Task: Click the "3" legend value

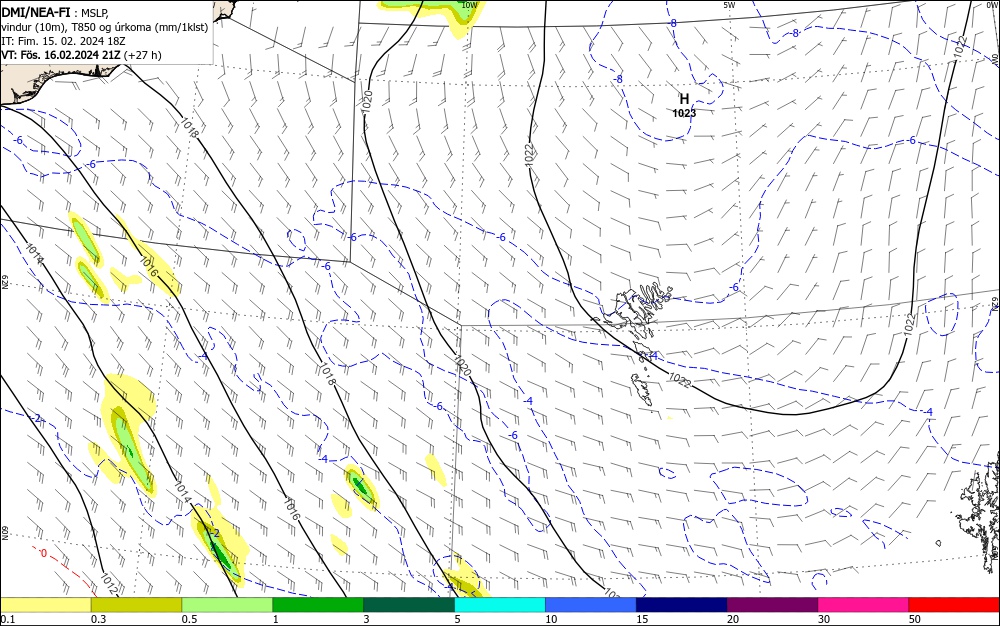Action: (x=367, y=619)
